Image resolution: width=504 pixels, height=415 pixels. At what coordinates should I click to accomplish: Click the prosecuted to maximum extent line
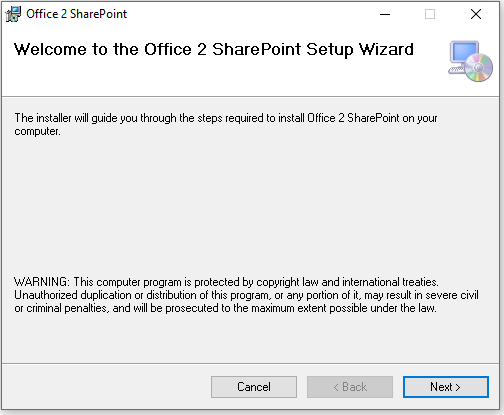tap(225, 308)
